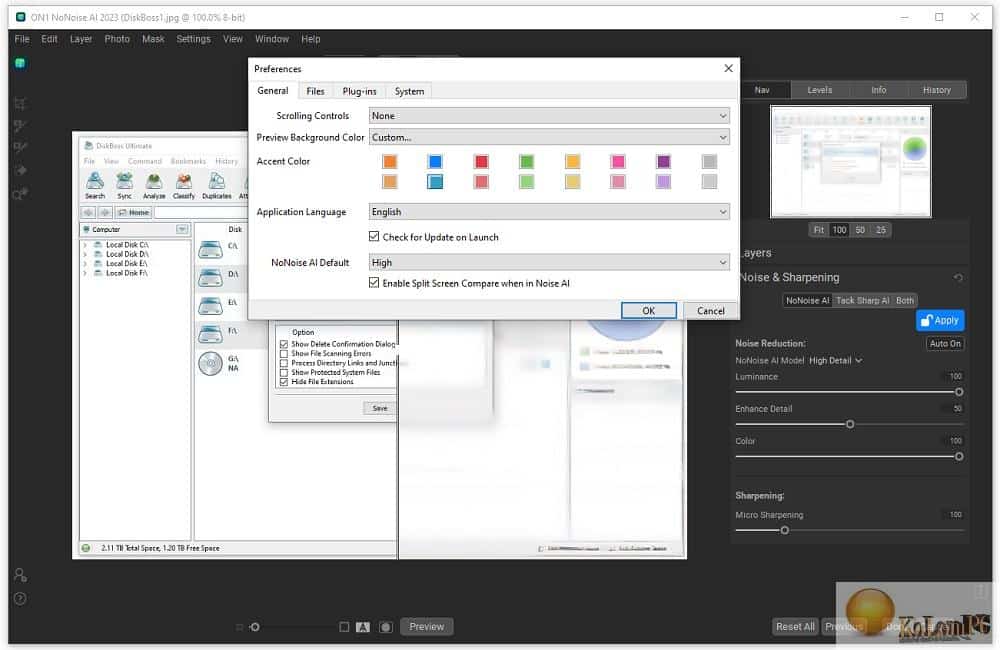The image size is (1000, 650).
Task: Switch to the History tab in the right panel
Action: tap(936, 90)
